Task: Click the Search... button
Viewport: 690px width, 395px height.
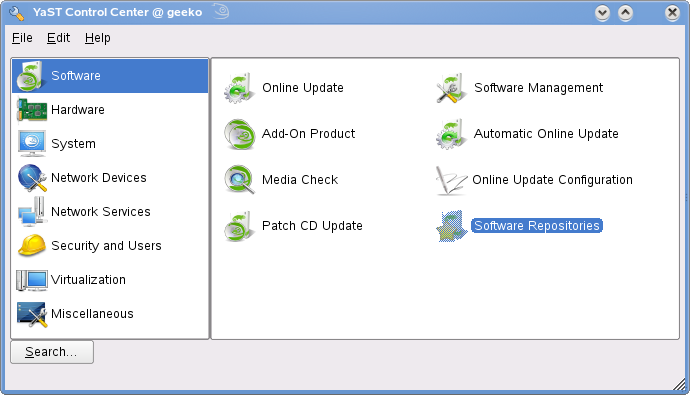Action: pos(52,352)
